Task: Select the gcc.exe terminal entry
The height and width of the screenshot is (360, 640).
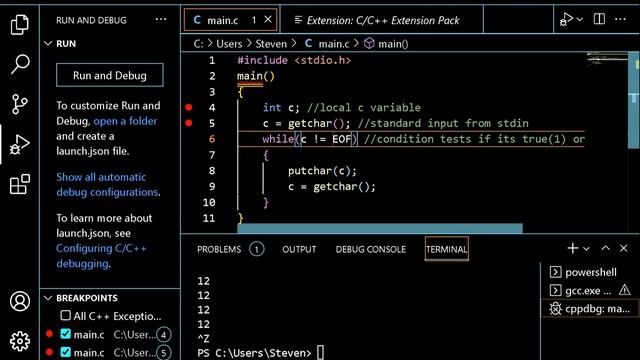Action: (590, 291)
